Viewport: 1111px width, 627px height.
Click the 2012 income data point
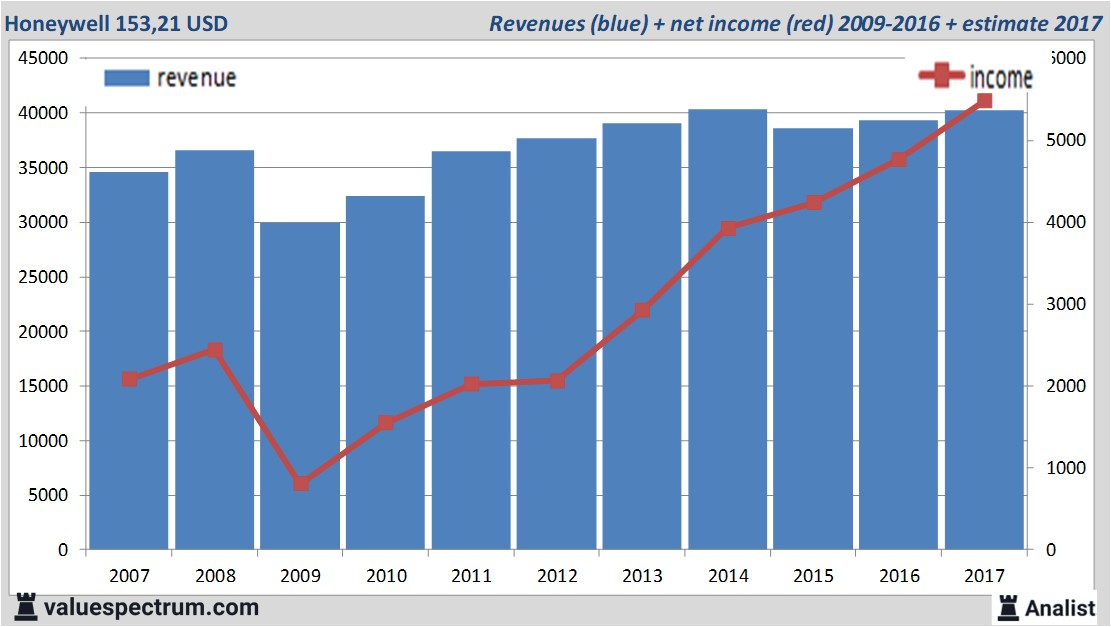tap(557, 381)
